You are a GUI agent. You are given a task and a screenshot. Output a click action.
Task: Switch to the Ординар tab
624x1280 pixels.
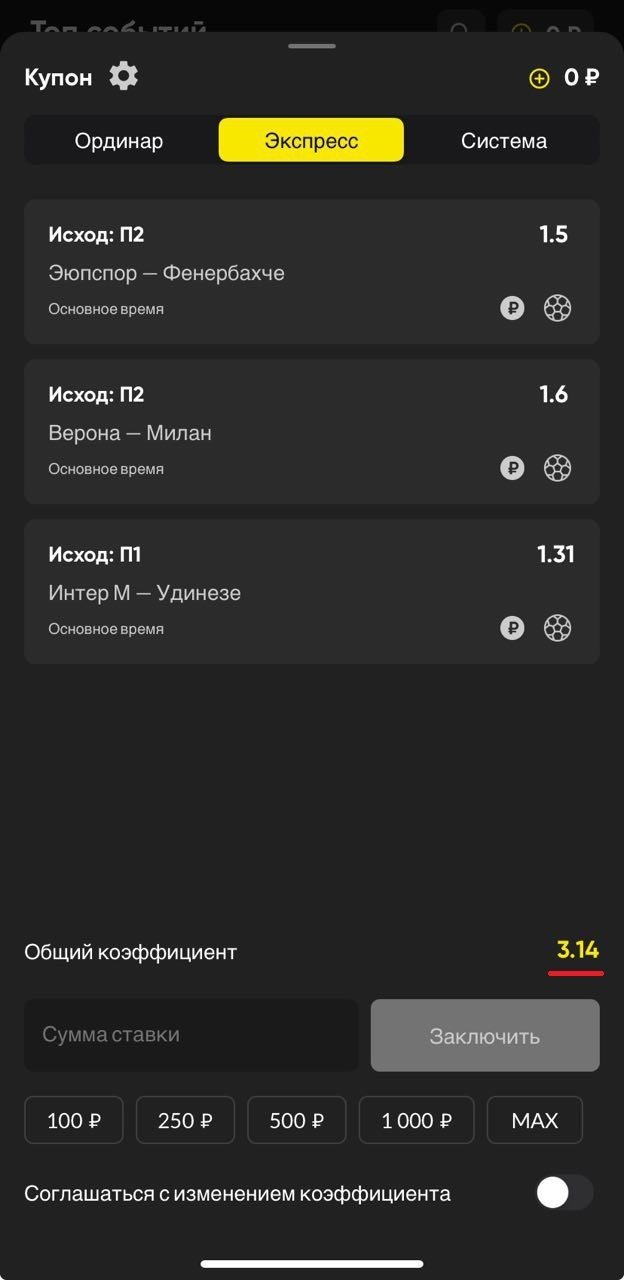click(119, 141)
